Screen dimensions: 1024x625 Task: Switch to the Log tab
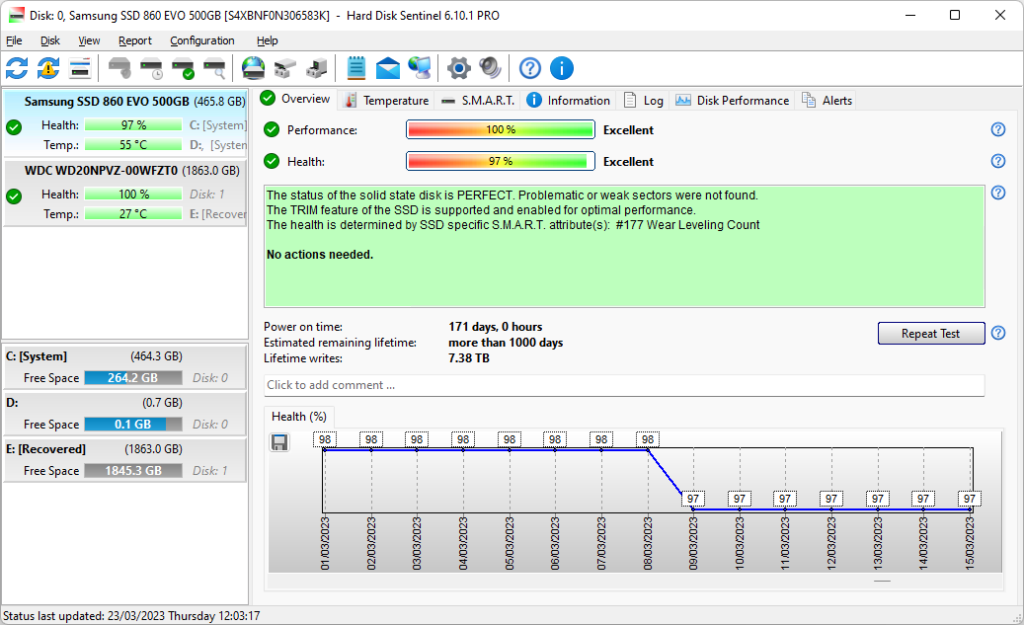(643, 101)
